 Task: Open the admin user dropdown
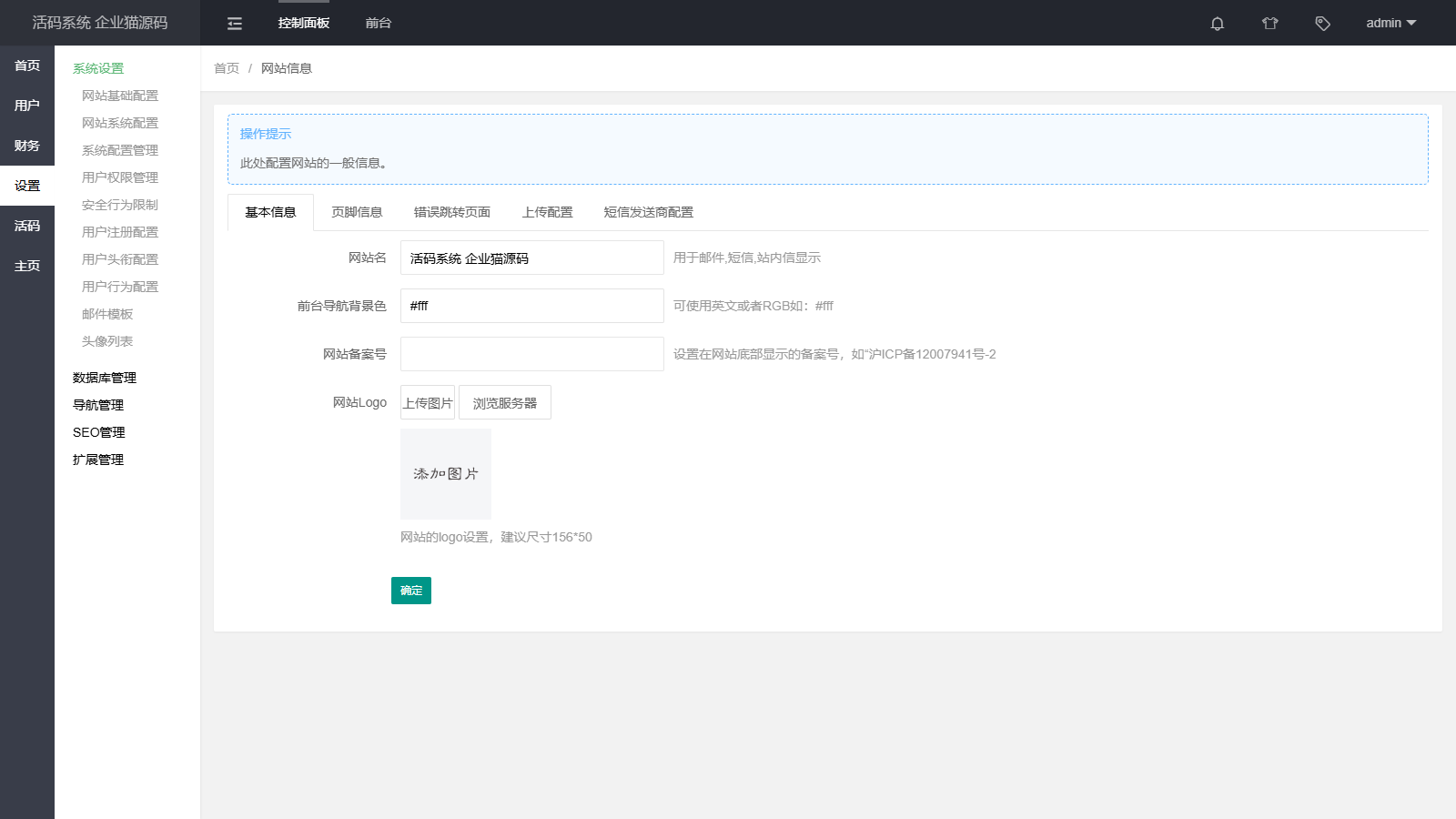click(x=1390, y=24)
